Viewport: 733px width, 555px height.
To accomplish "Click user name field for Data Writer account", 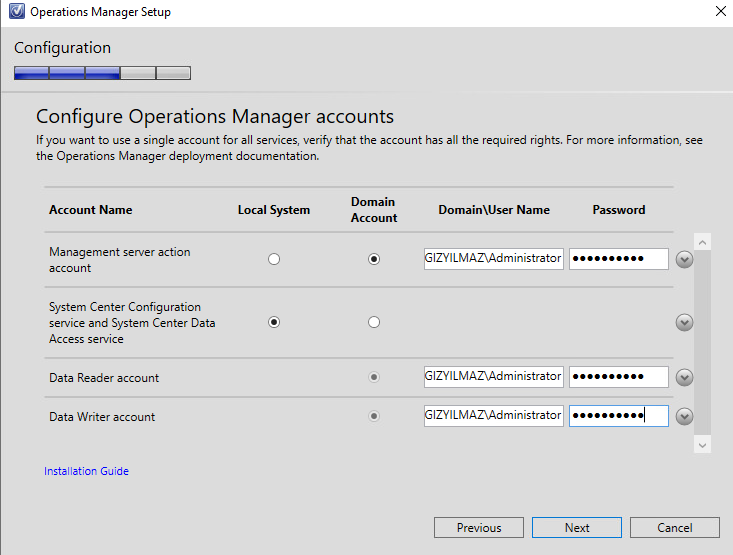I will [494, 416].
